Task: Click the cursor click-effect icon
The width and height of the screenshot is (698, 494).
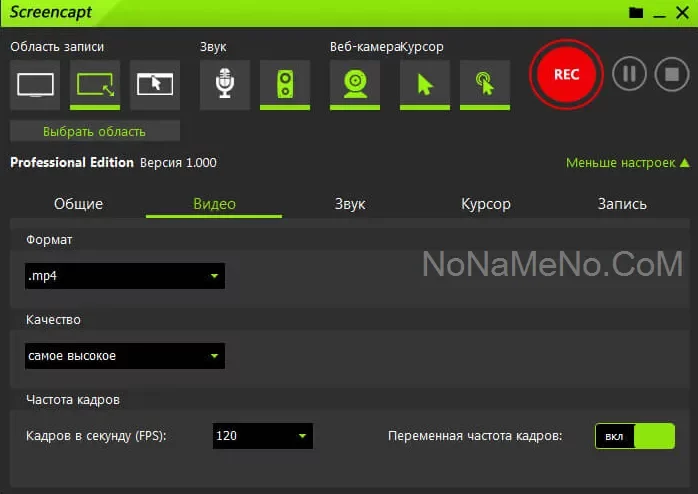Action: coord(485,84)
